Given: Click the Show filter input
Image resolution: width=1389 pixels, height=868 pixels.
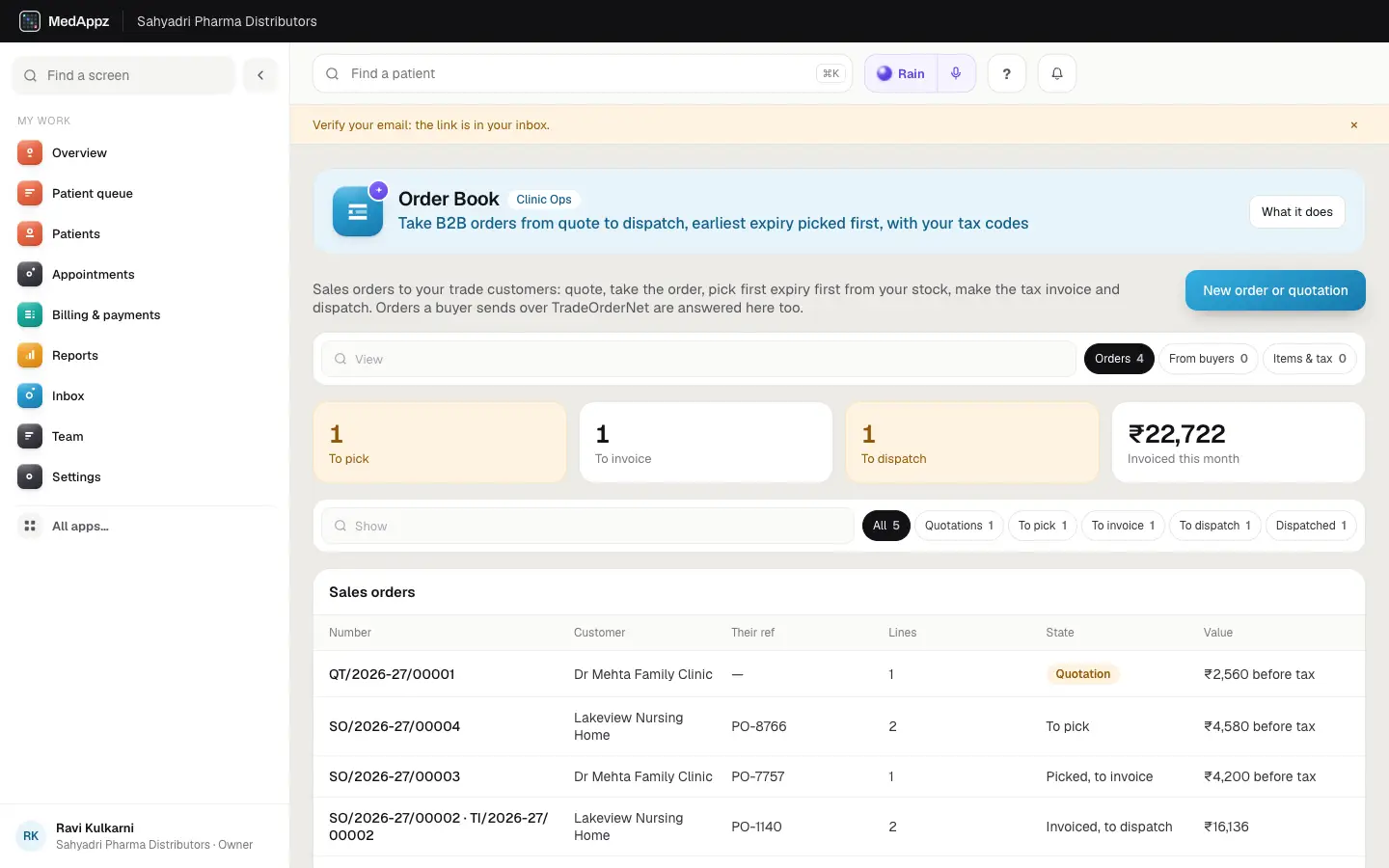Looking at the screenshot, I should point(587,526).
